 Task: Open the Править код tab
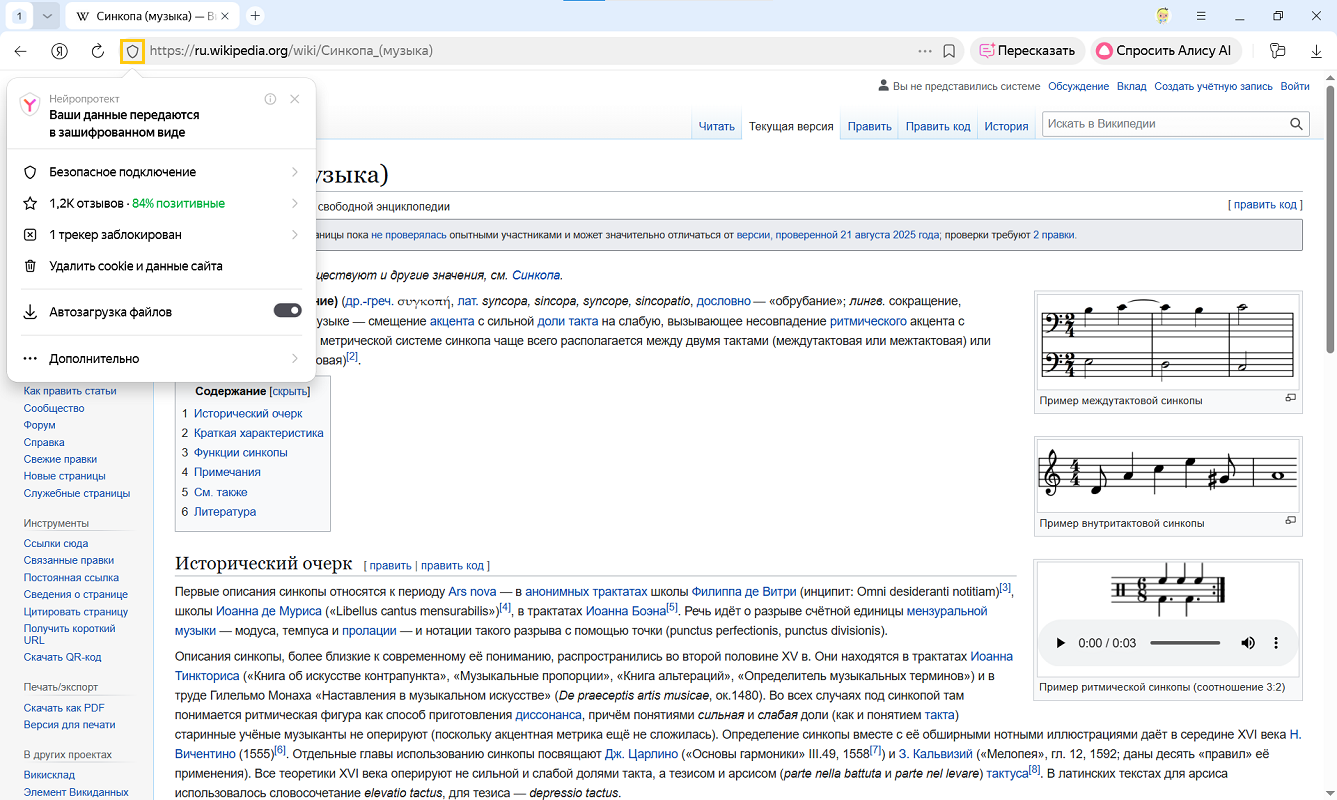click(x=937, y=127)
